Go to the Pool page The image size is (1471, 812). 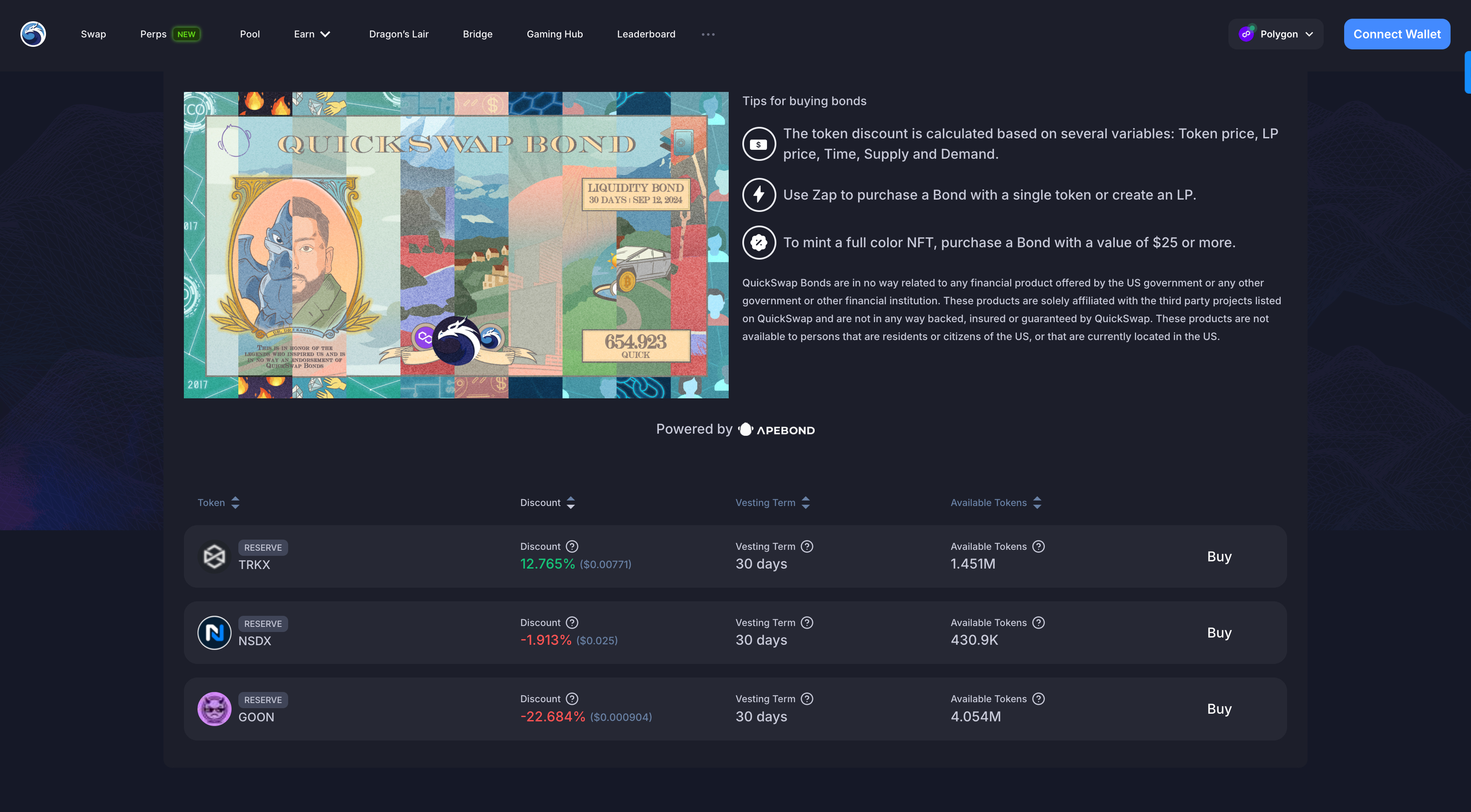click(249, 34)
